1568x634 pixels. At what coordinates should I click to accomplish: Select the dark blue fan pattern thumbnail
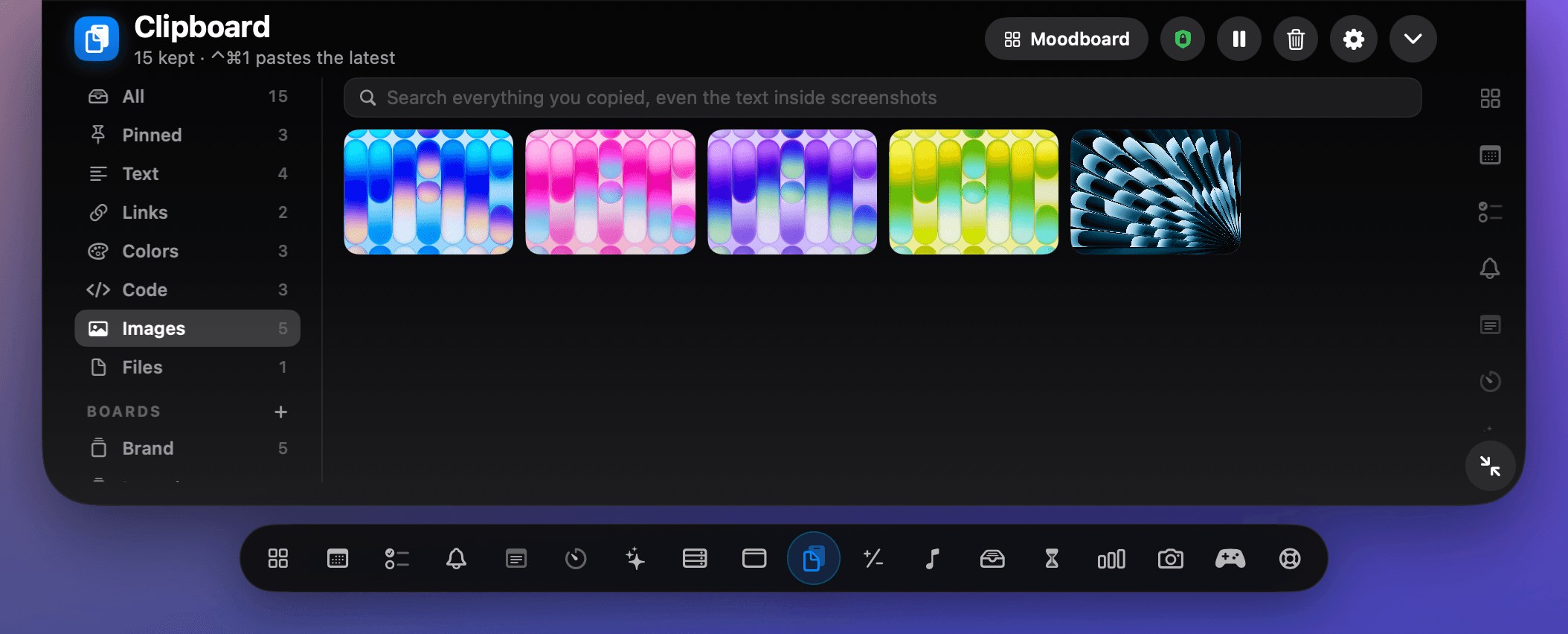tap(1155, 192)
